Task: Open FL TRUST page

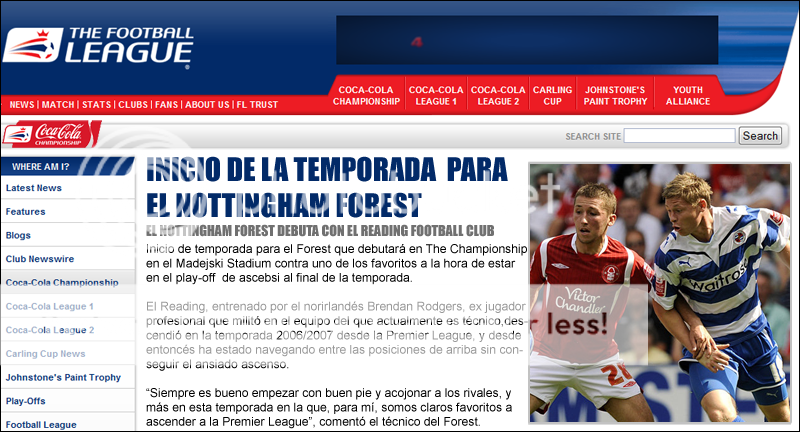Action: coord(257,105)
